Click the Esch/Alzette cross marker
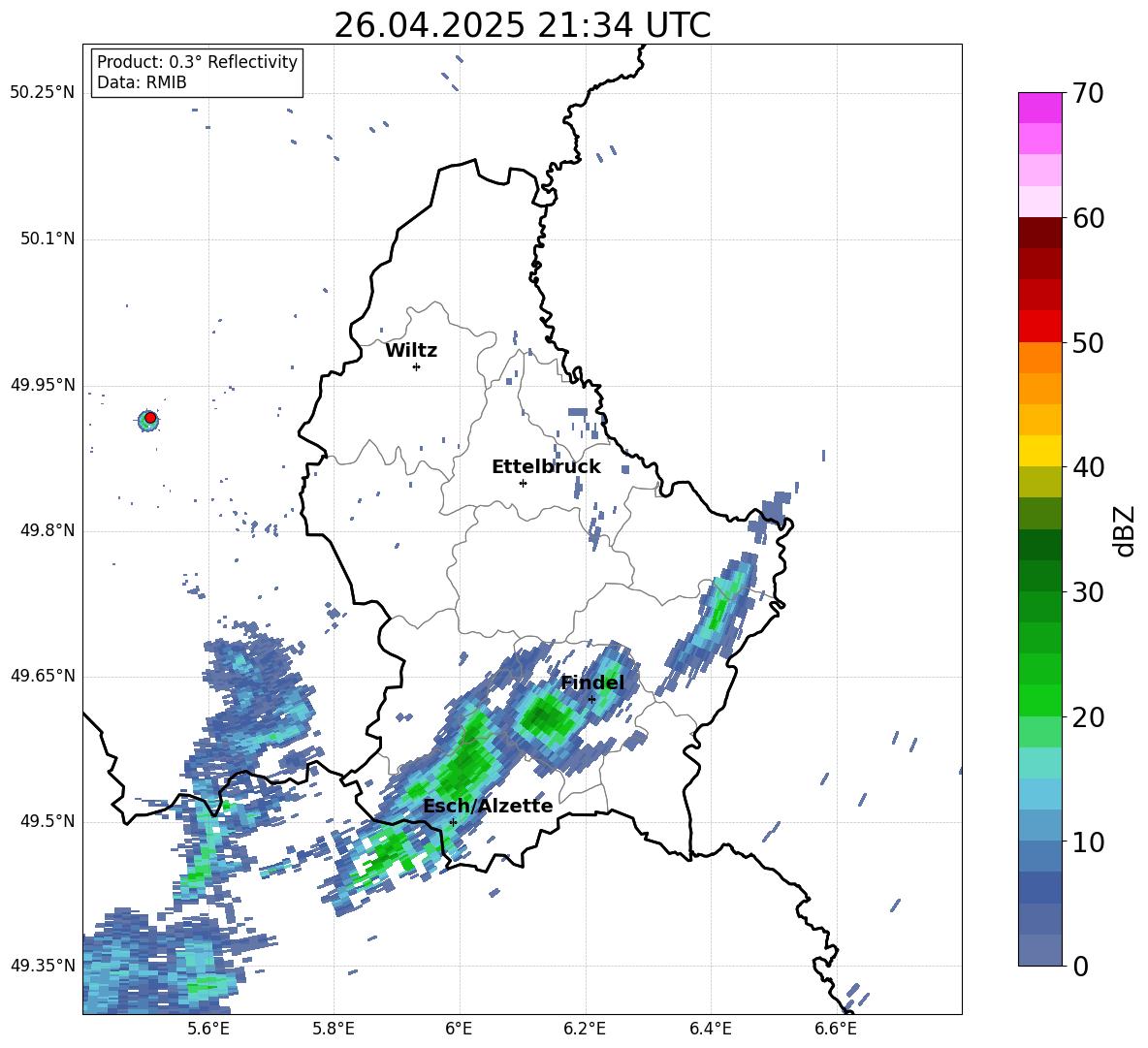The image size is (1148, 1048). coord(453,822)
